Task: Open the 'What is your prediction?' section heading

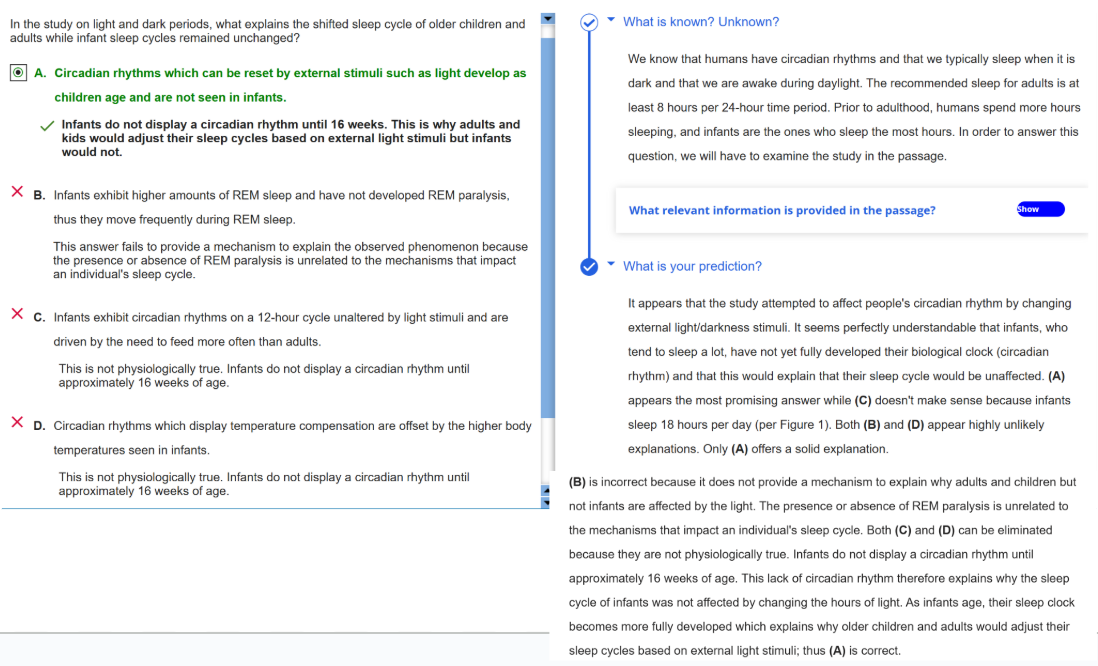Action: click(x=692, y=266)
